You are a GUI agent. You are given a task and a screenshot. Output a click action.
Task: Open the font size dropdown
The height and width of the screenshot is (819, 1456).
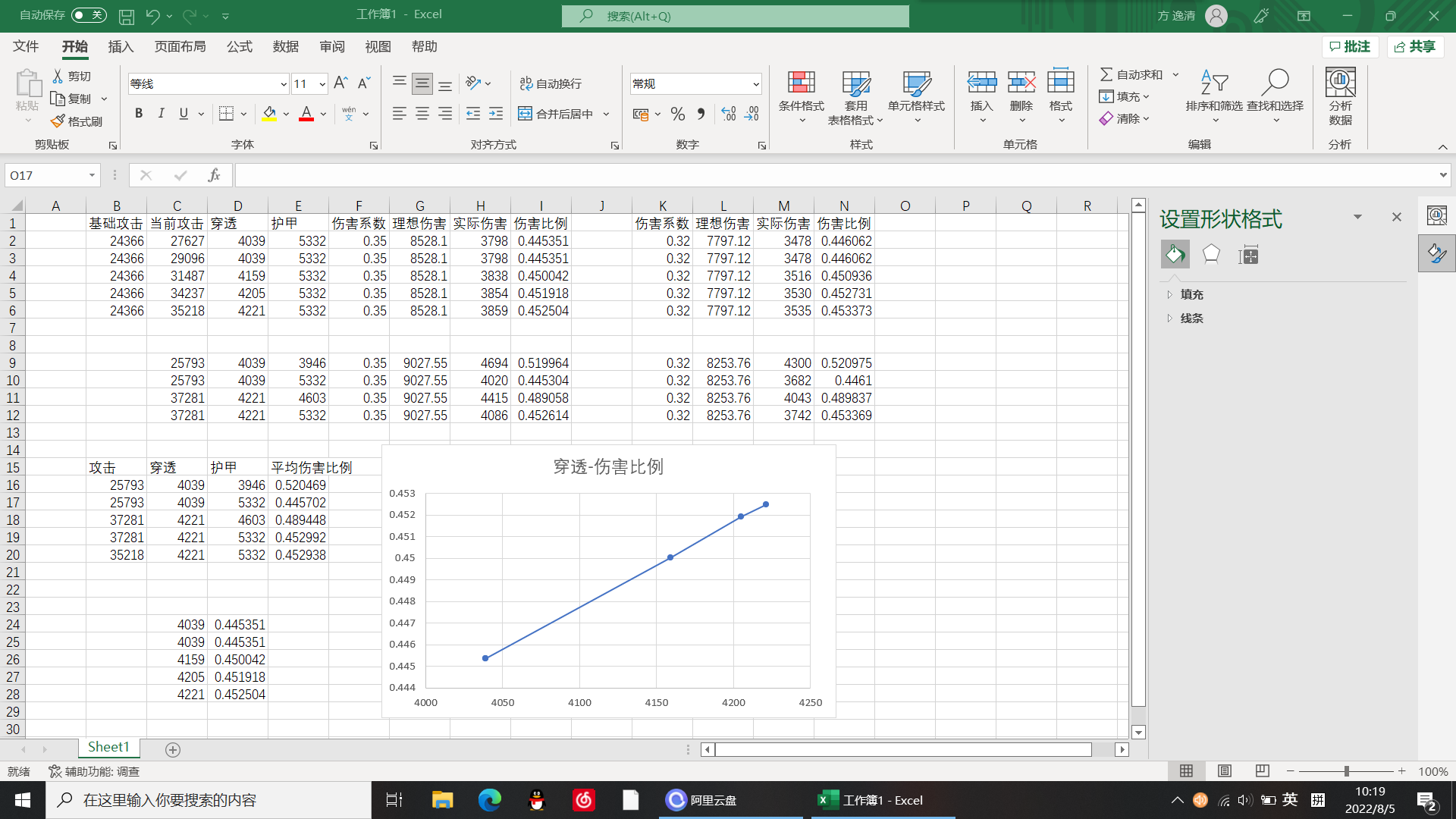point(322,84)
